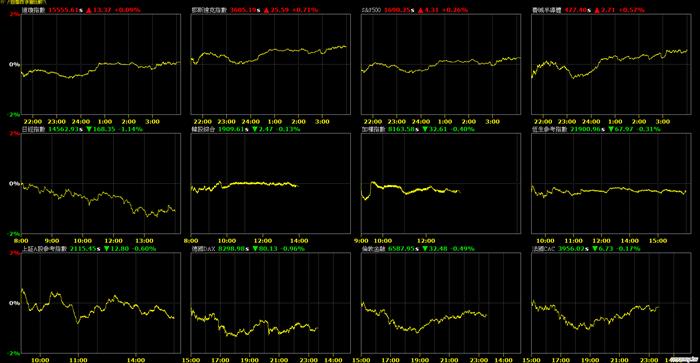Click the Taiwan weighted value 8163.58
Viewport: 700px width, 363px height.
click(401, 129)
